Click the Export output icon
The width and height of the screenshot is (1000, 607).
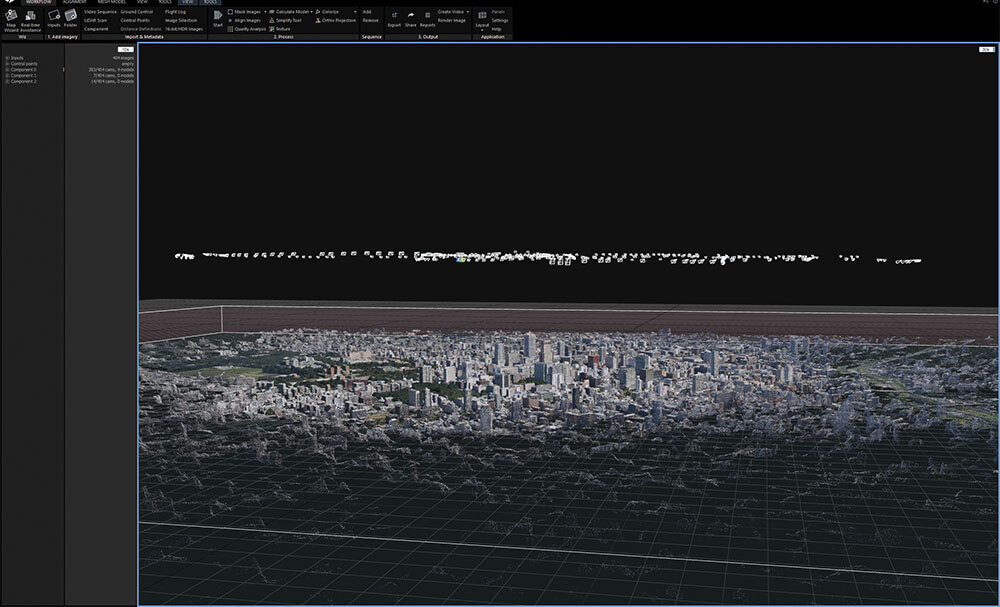point(394,16)
